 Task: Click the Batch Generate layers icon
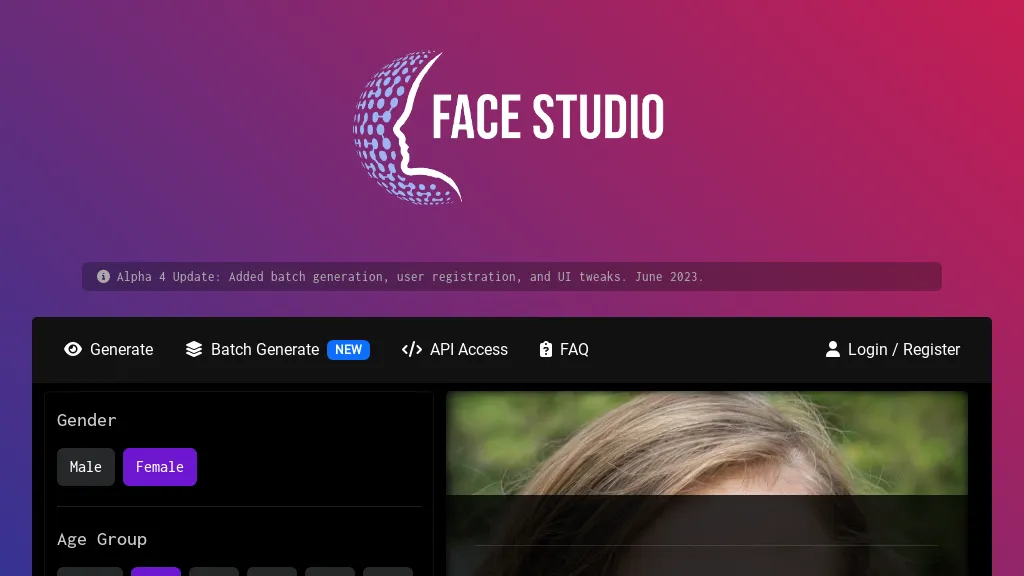pos(193,349)
